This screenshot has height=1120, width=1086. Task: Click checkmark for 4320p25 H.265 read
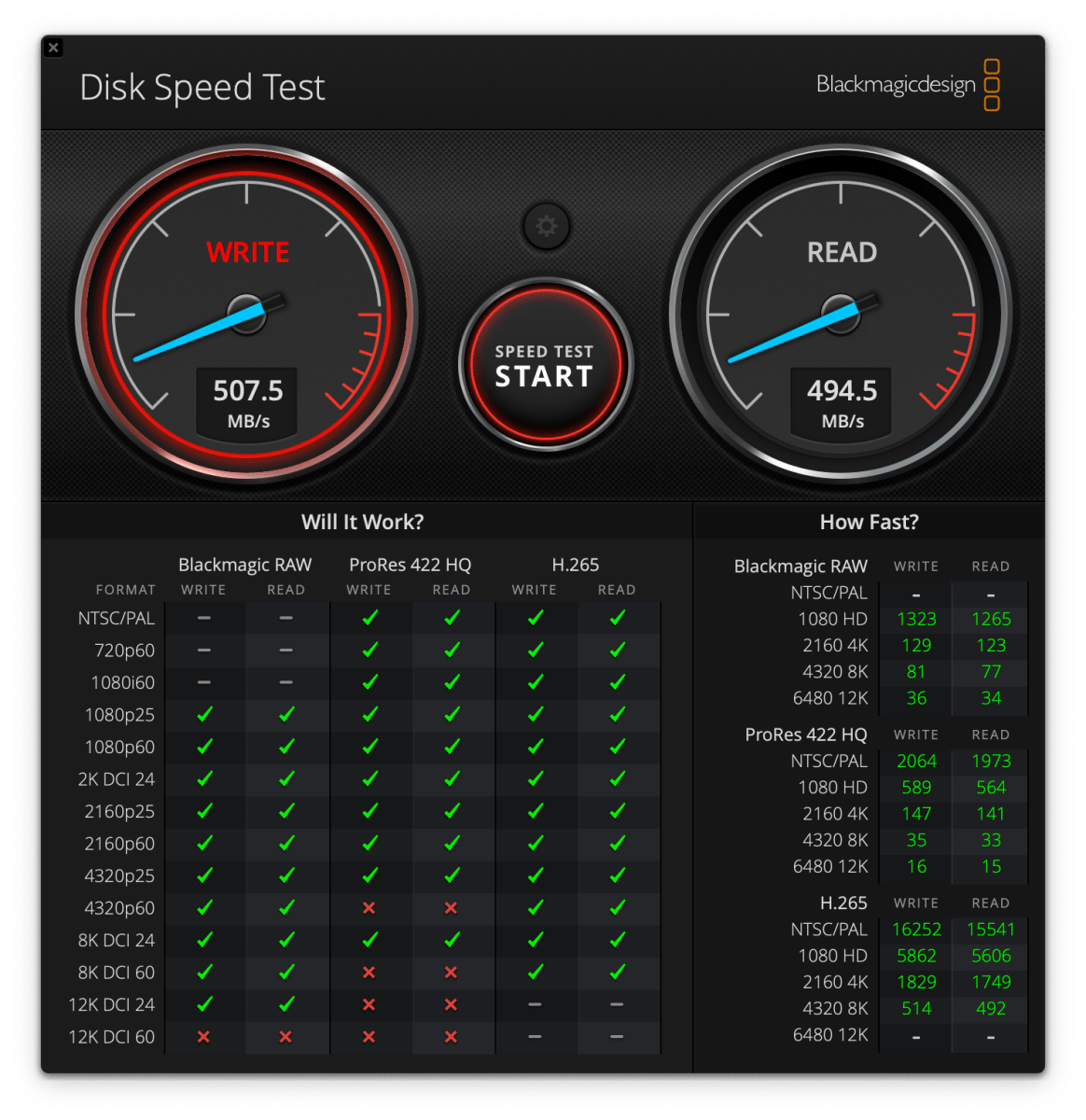[618, 875]
